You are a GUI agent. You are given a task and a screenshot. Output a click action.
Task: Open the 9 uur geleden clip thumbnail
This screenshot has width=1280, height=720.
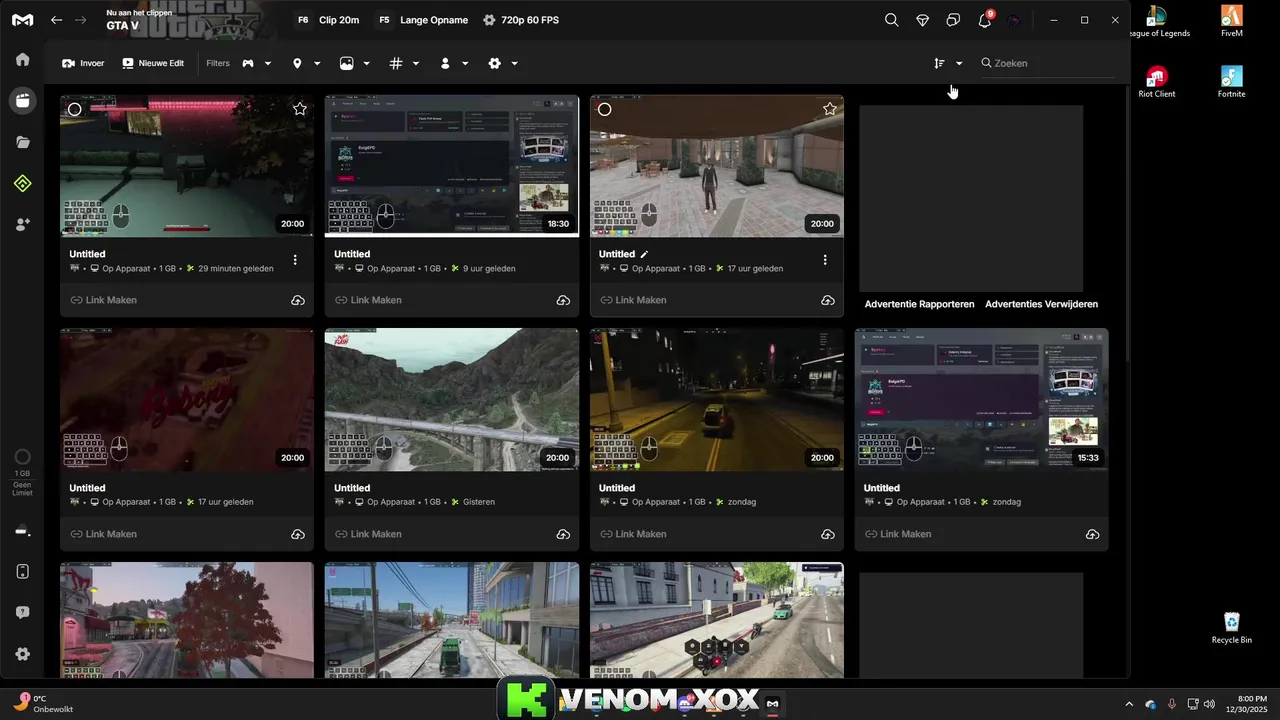point(452,166)
